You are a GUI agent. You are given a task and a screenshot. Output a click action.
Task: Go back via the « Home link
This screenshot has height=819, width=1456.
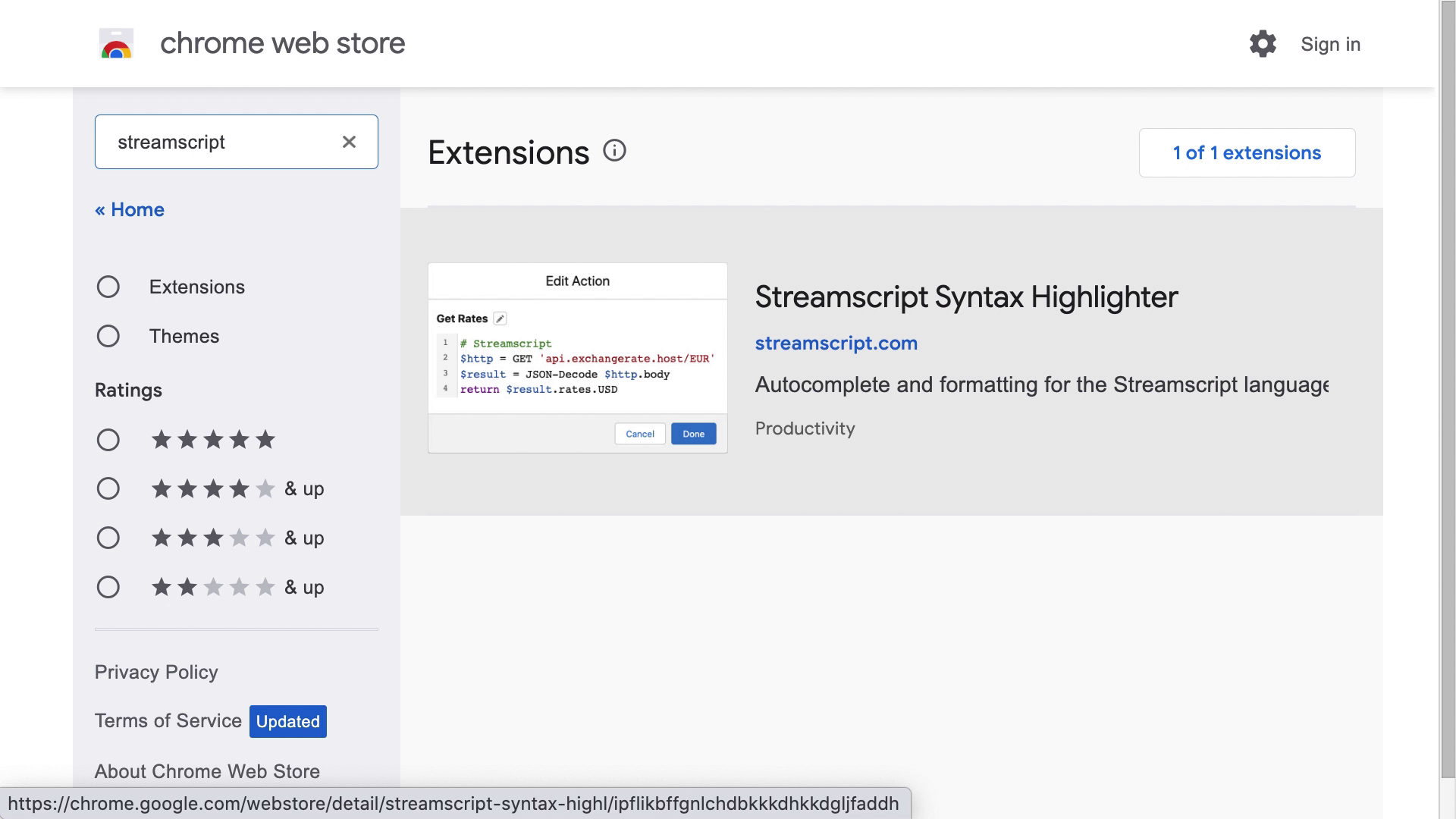point(130,209)
